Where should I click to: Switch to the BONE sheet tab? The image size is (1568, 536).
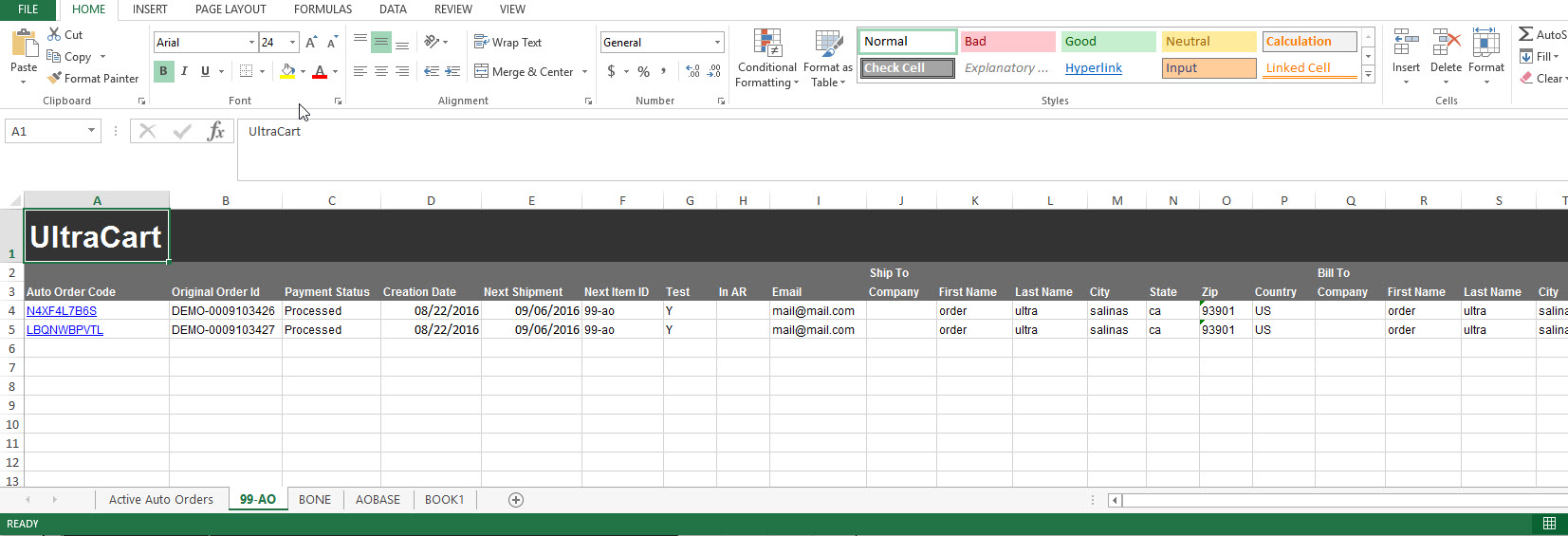[315, 500]
